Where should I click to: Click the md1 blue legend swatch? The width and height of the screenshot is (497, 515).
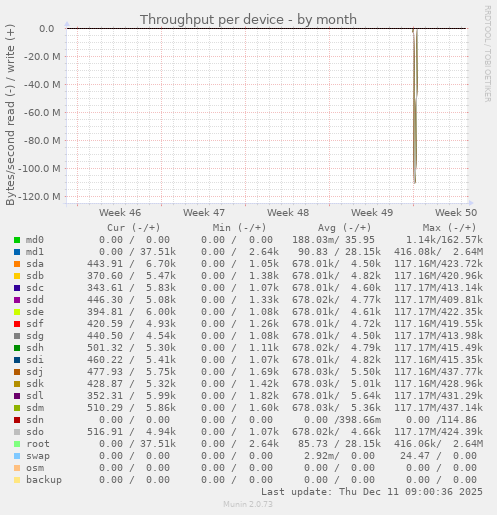(x=17, y=252)
